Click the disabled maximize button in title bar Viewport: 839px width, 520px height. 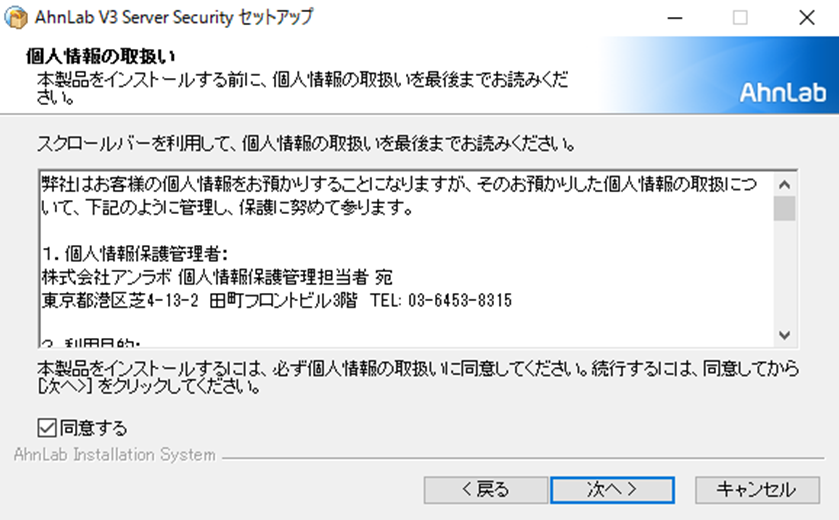click(741, 18)
